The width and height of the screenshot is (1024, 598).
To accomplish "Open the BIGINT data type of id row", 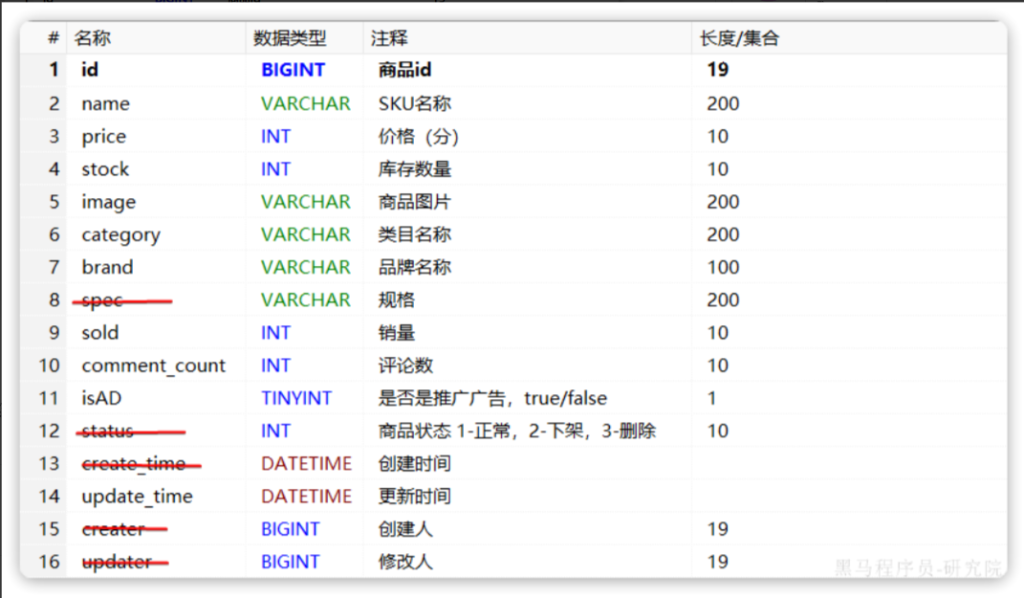I will [293, 70].
